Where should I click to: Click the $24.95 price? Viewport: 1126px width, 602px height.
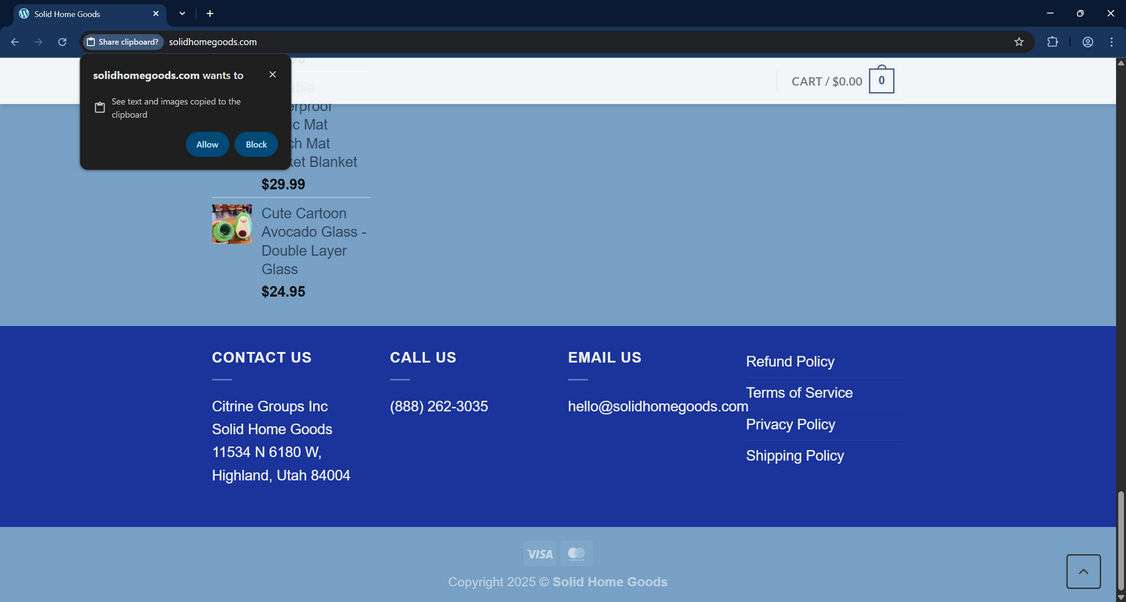pyautogui.click(x=283, y=292)
